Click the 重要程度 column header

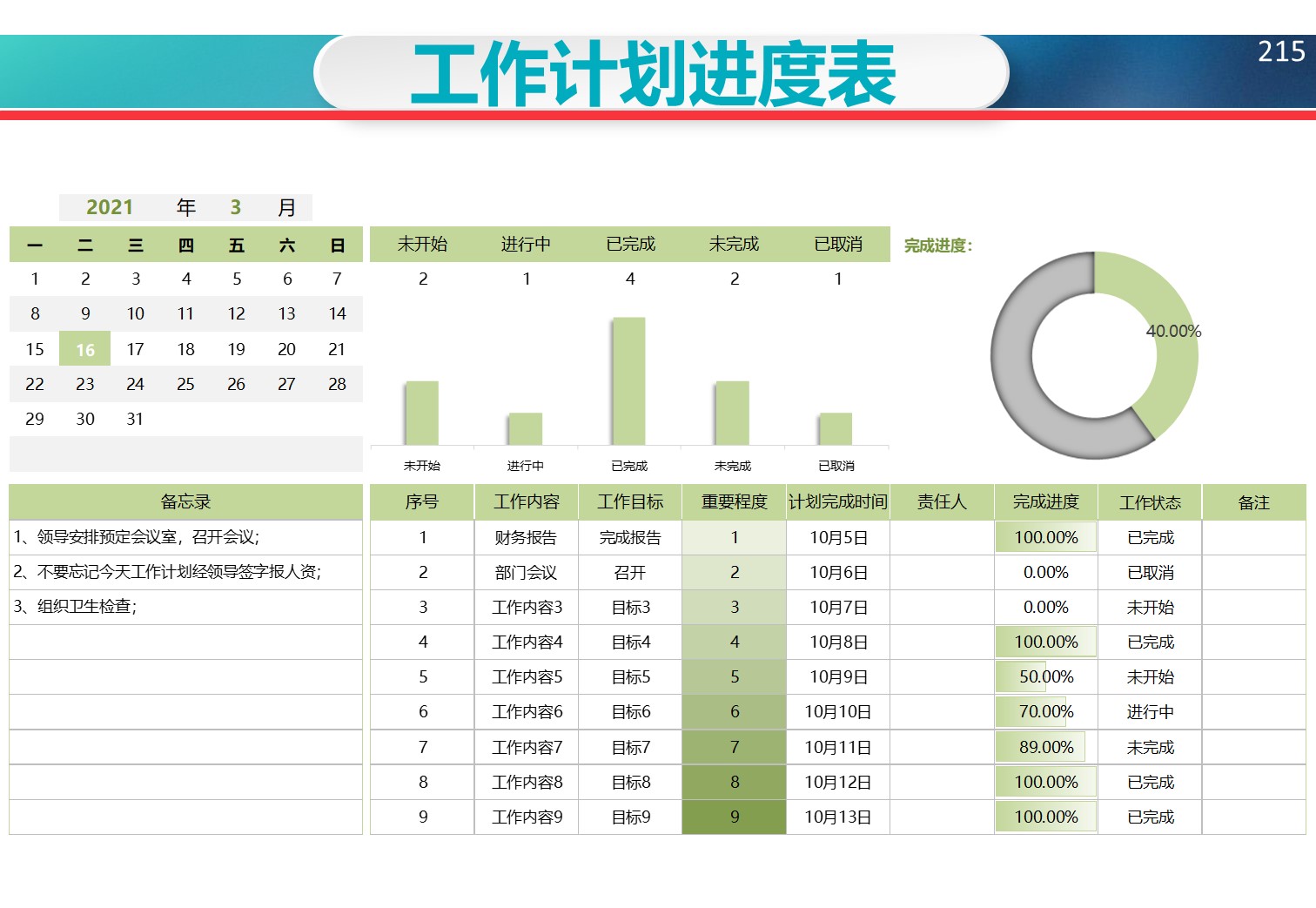coord(735,501)
